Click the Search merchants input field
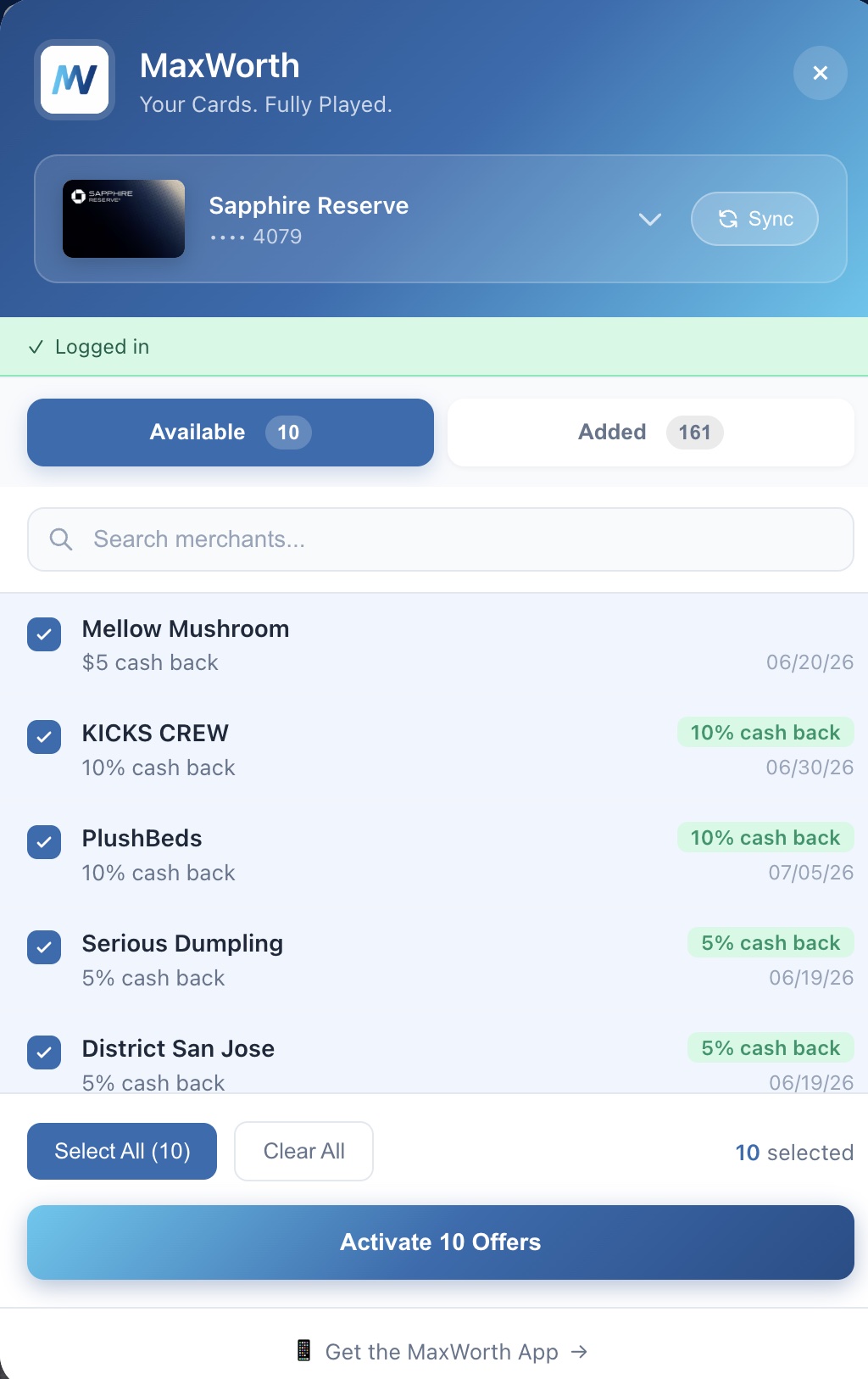Image resolution: width=868 pixels, height=1379 pixels. [x=441, y=539]
